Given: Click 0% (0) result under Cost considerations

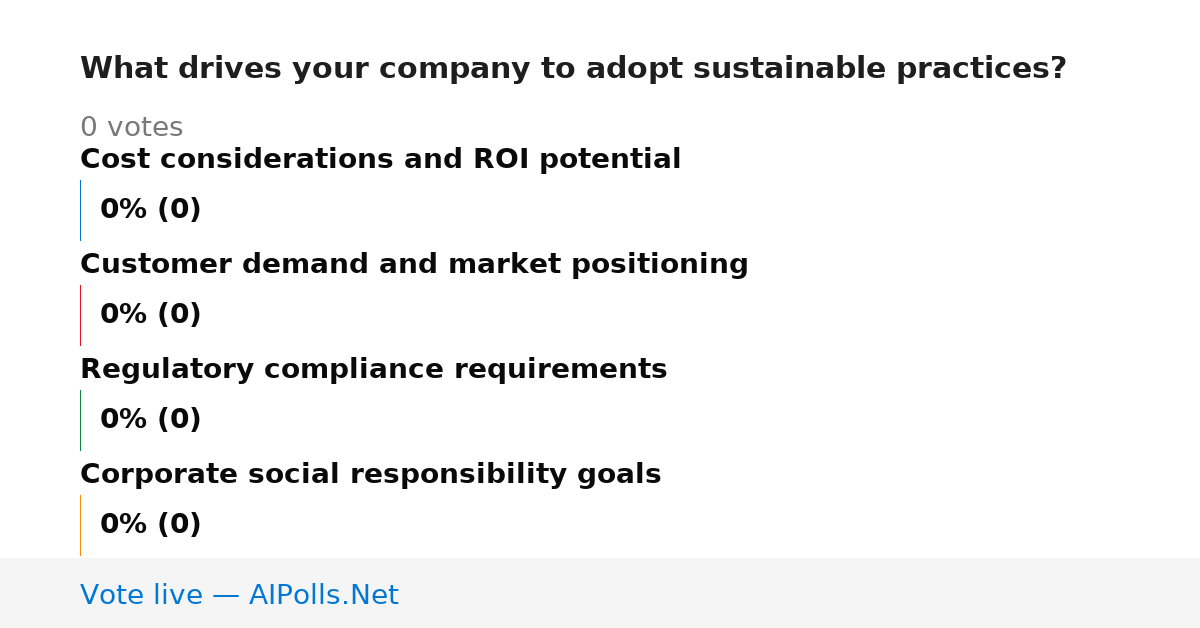Looking at the screenshot, I should pyautogui.click(x=150, y=210).
